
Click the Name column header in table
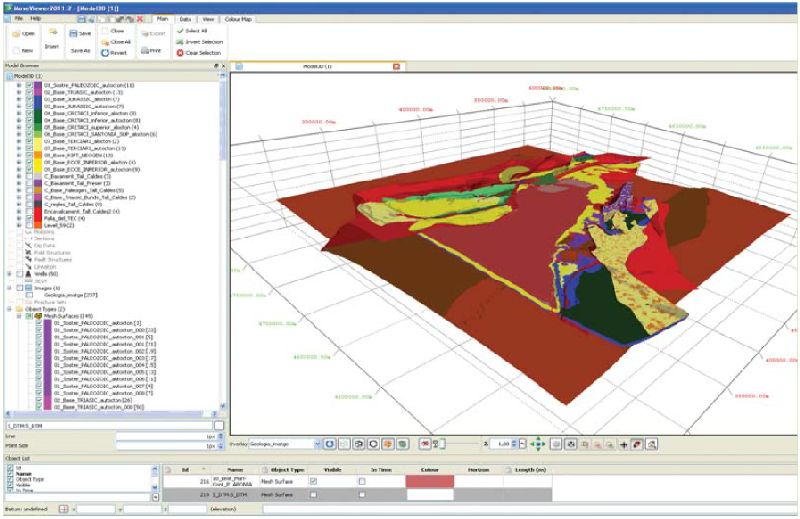pos(235,468)
